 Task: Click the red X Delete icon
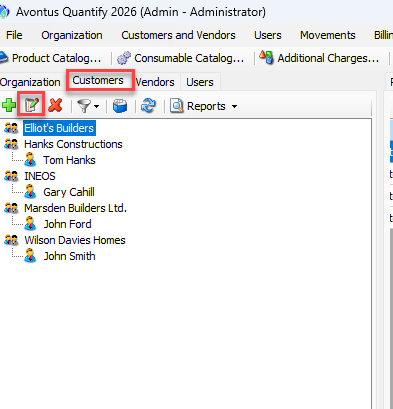pyautogui.click(x=55, y=105)
